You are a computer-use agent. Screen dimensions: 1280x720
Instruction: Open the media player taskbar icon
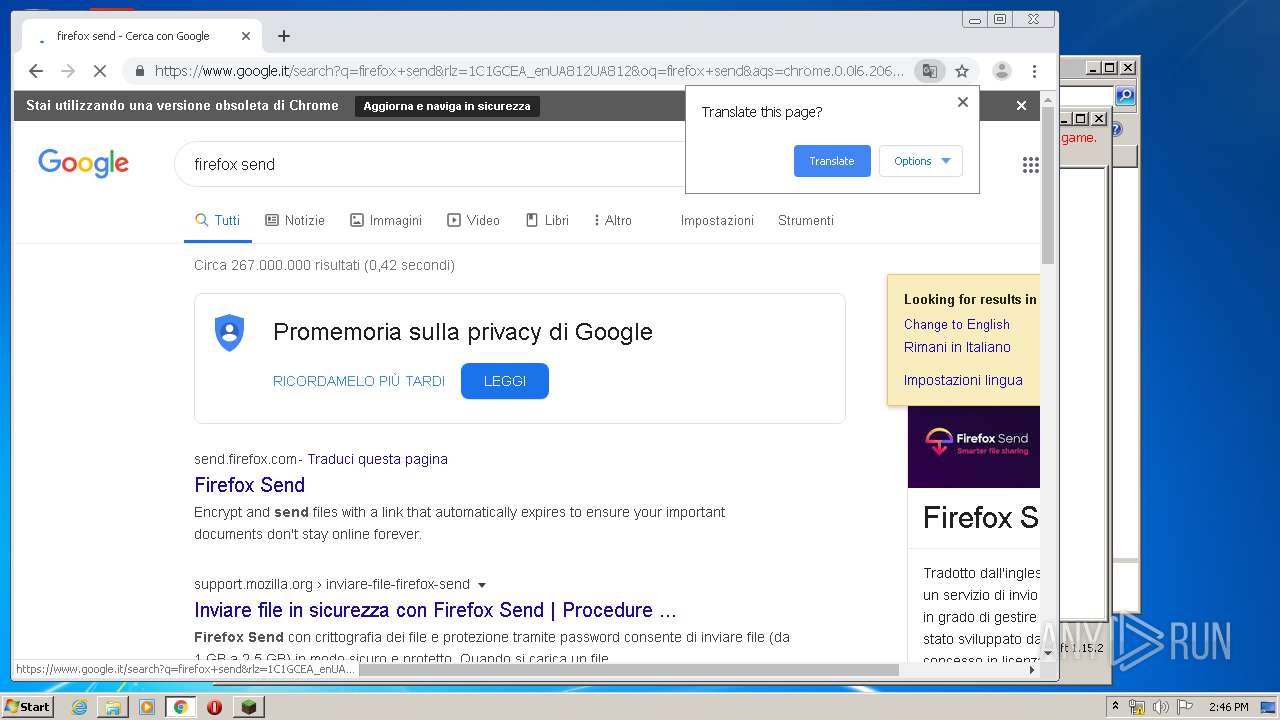[147, 706]
